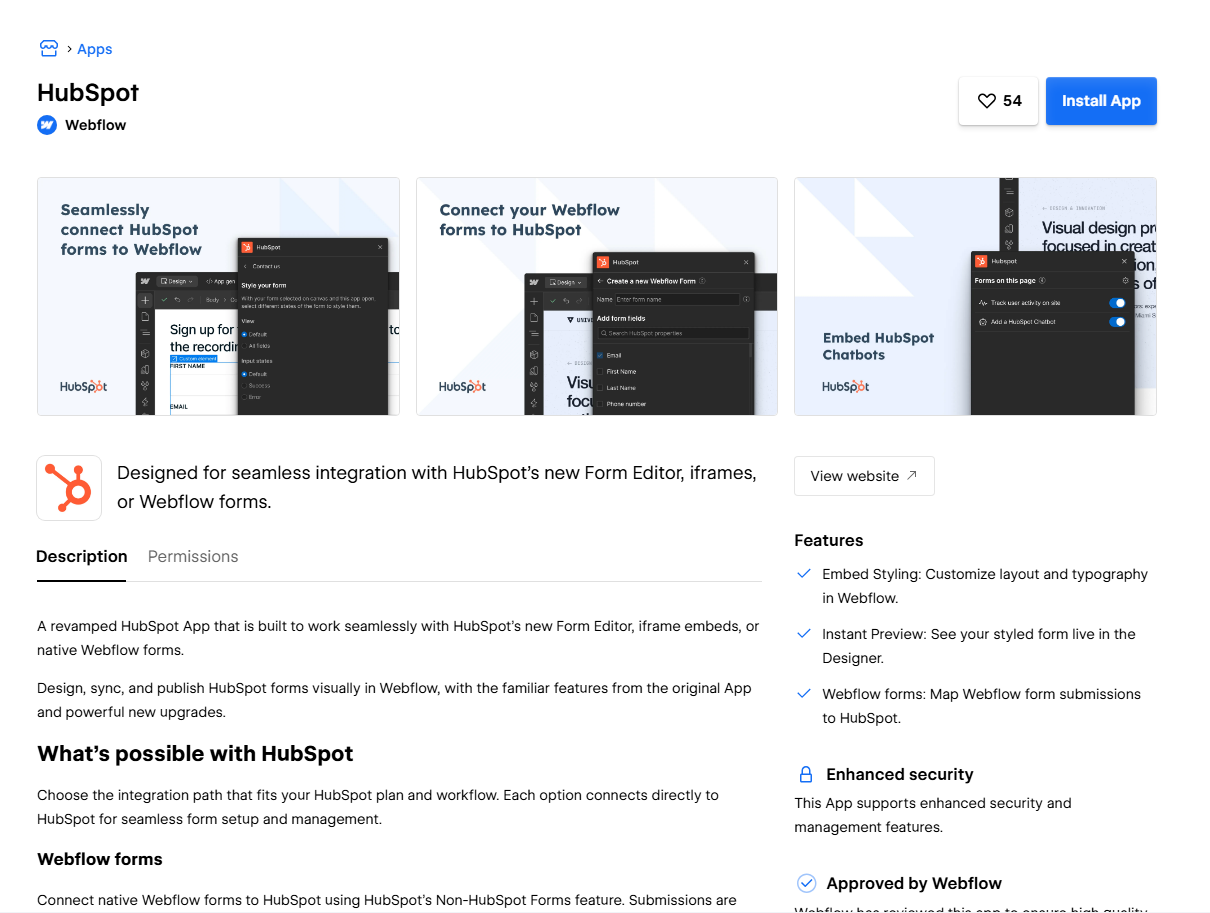Check the First Name checkbox in second screenshot
Image resolution: width=1210 pixels, height=913 pixels.
(600, 372)
